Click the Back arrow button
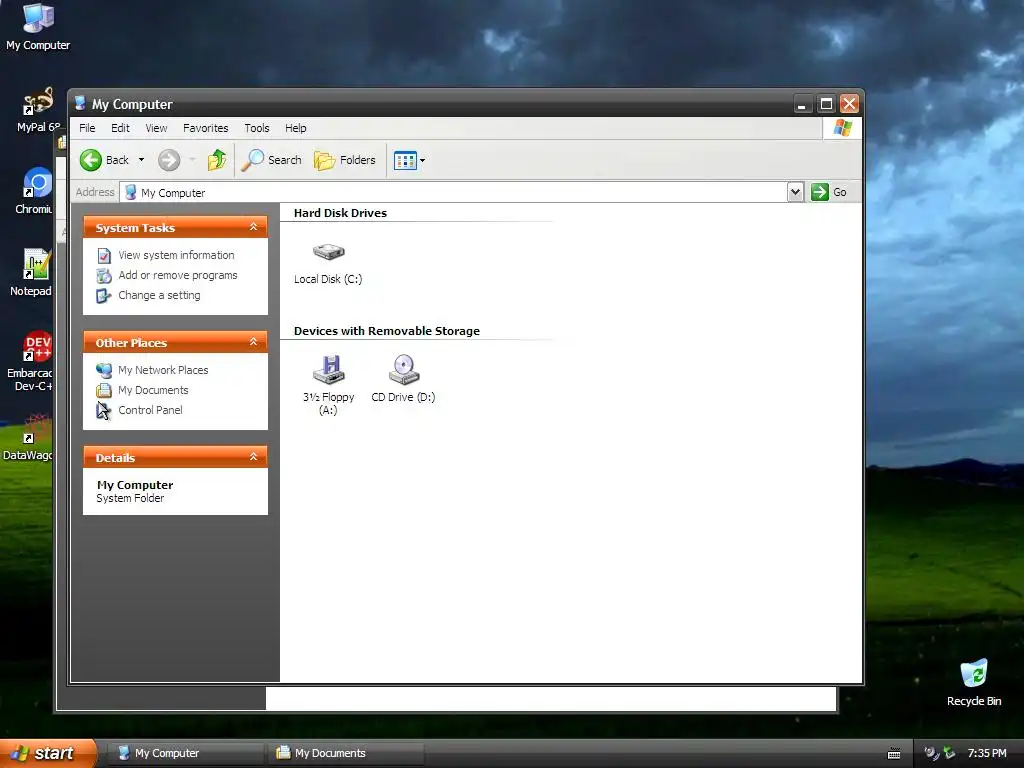The width and height of the screenshot is (1024, 768). [104, 160]
